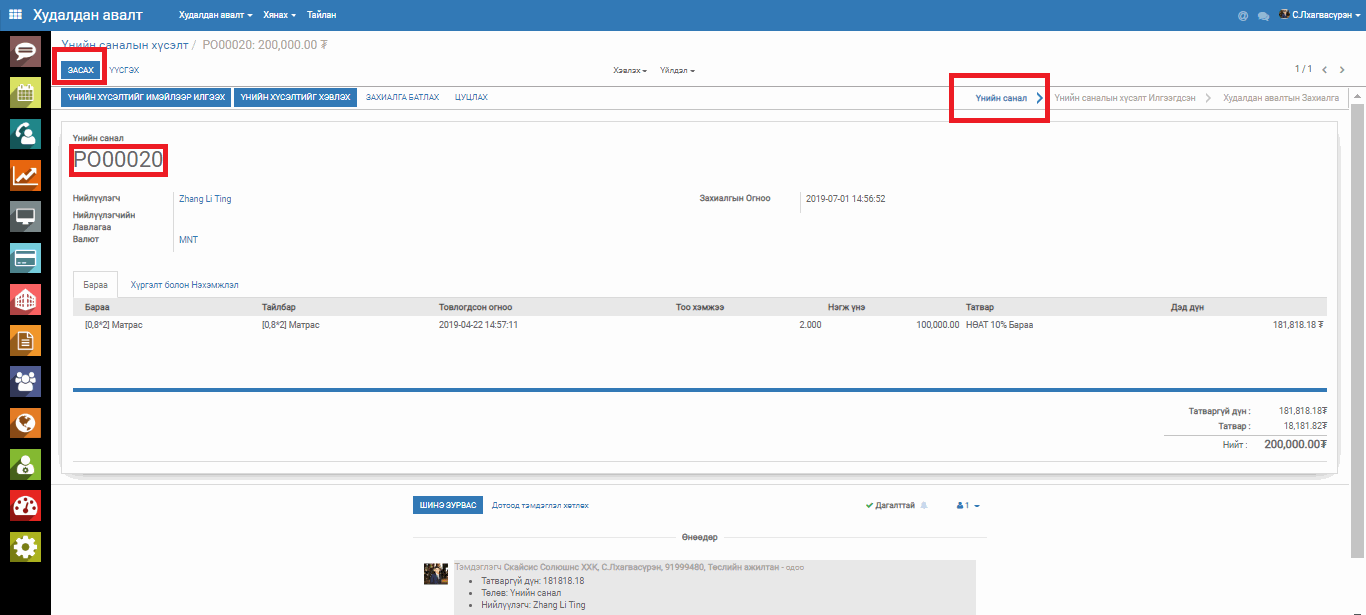Open the warehouse building sidebar icon
The width and height of the screenshot is (1366, 615).
pyautogui.click(x=25, y=299)
